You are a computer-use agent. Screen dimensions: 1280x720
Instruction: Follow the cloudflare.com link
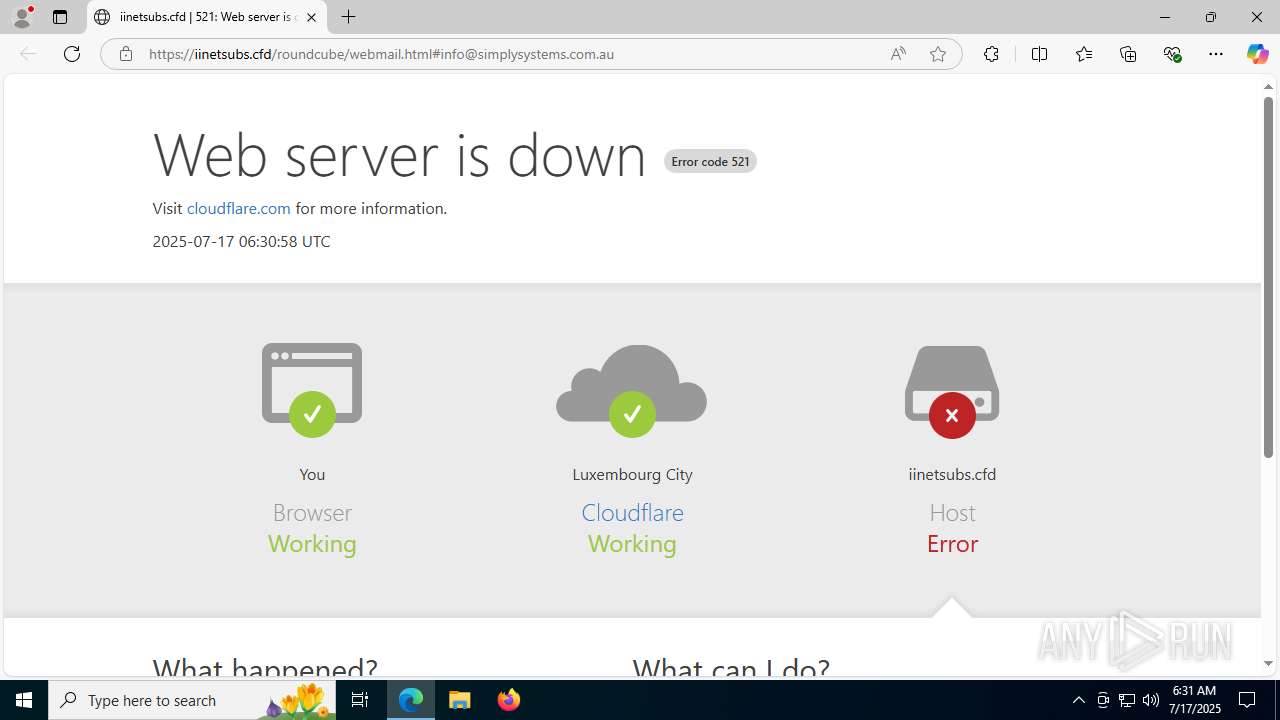click(x=238, y=208)
